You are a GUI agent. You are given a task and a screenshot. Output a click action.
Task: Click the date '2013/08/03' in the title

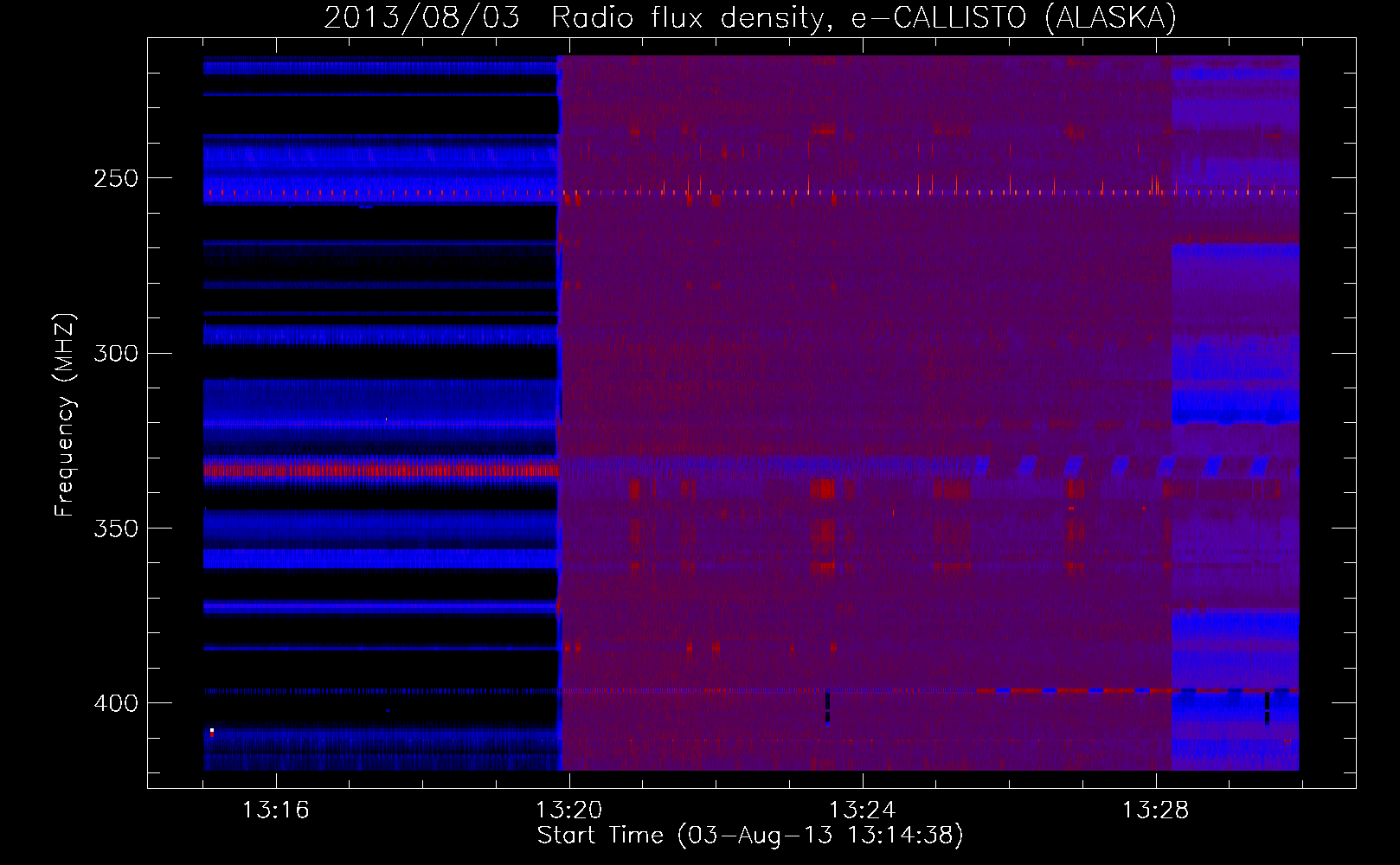point(422,17)
